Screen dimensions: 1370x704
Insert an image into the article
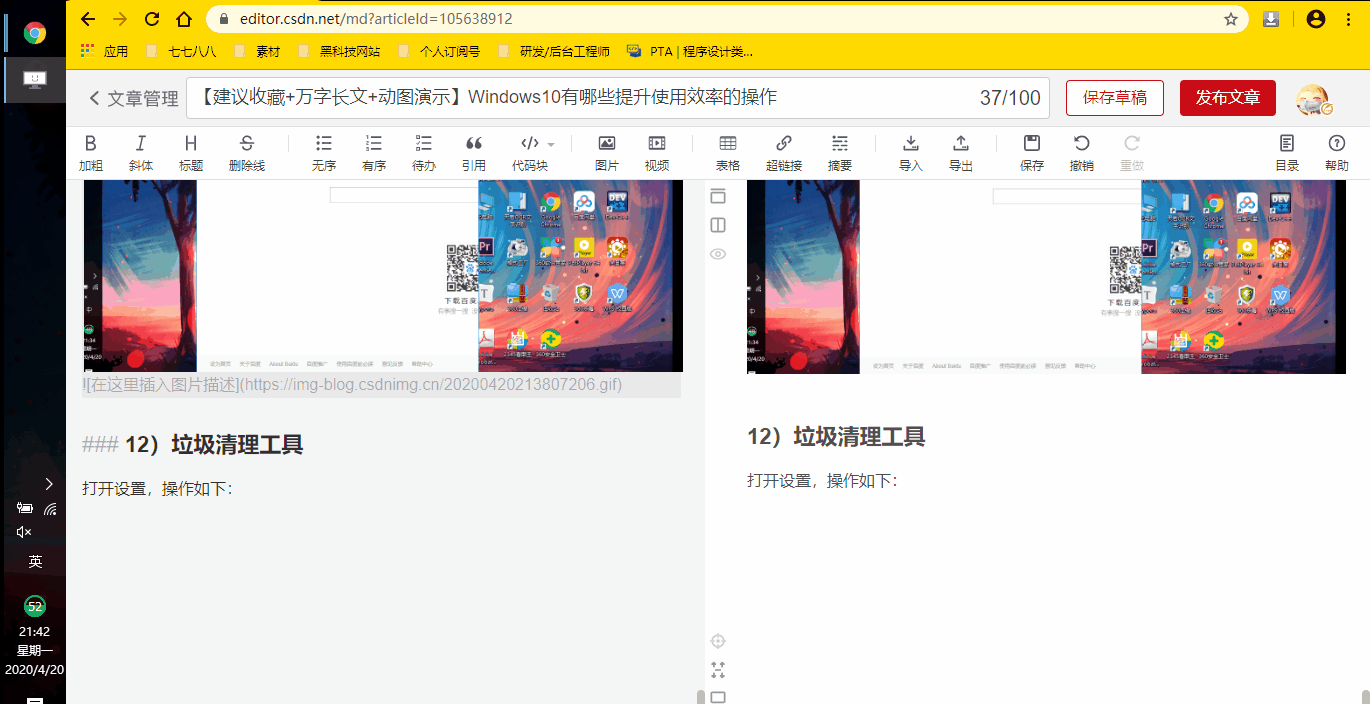click(x=605, y=152)
